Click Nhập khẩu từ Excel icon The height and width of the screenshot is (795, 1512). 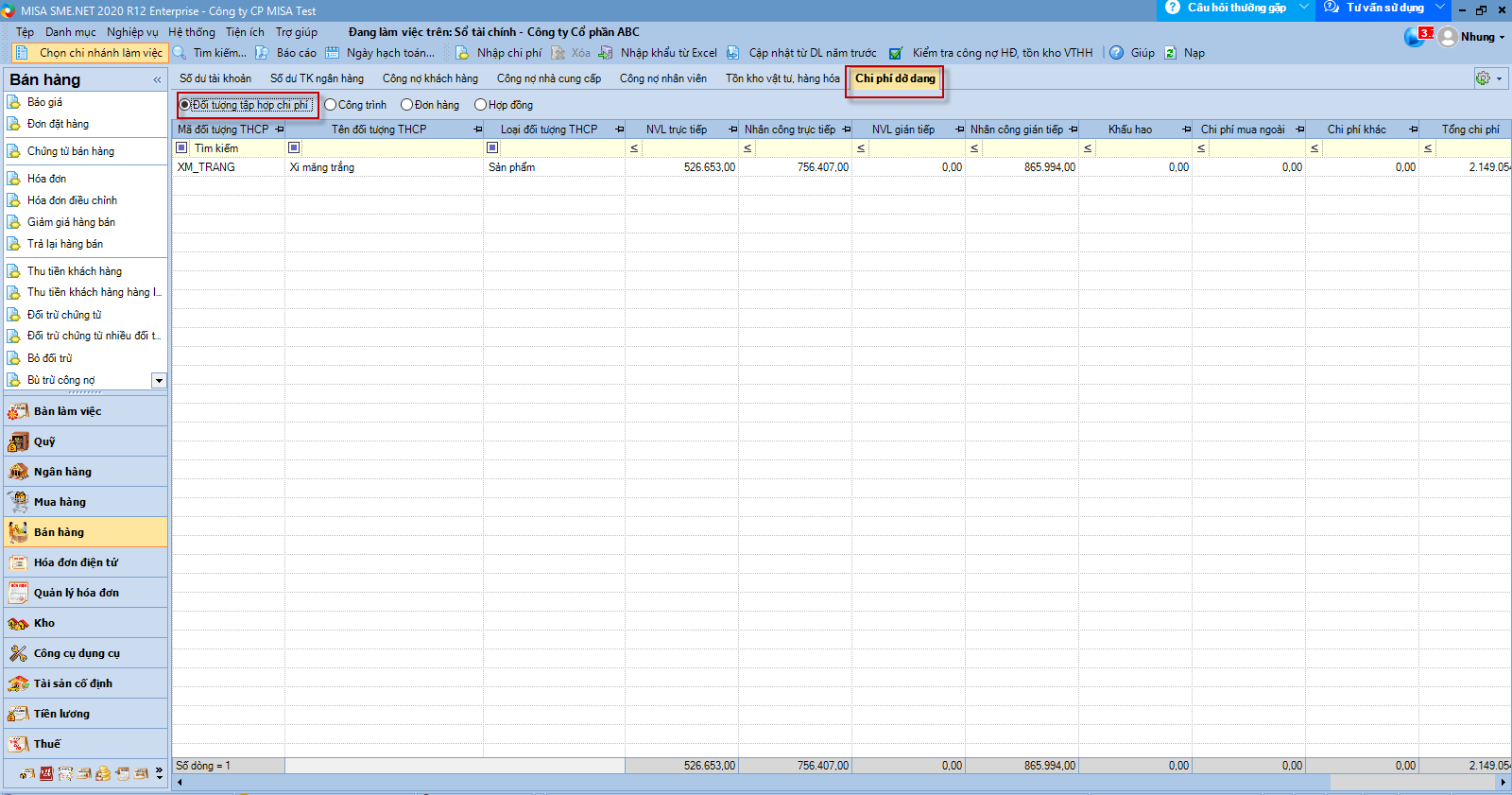pyautogui.click(x=606, y=53)
